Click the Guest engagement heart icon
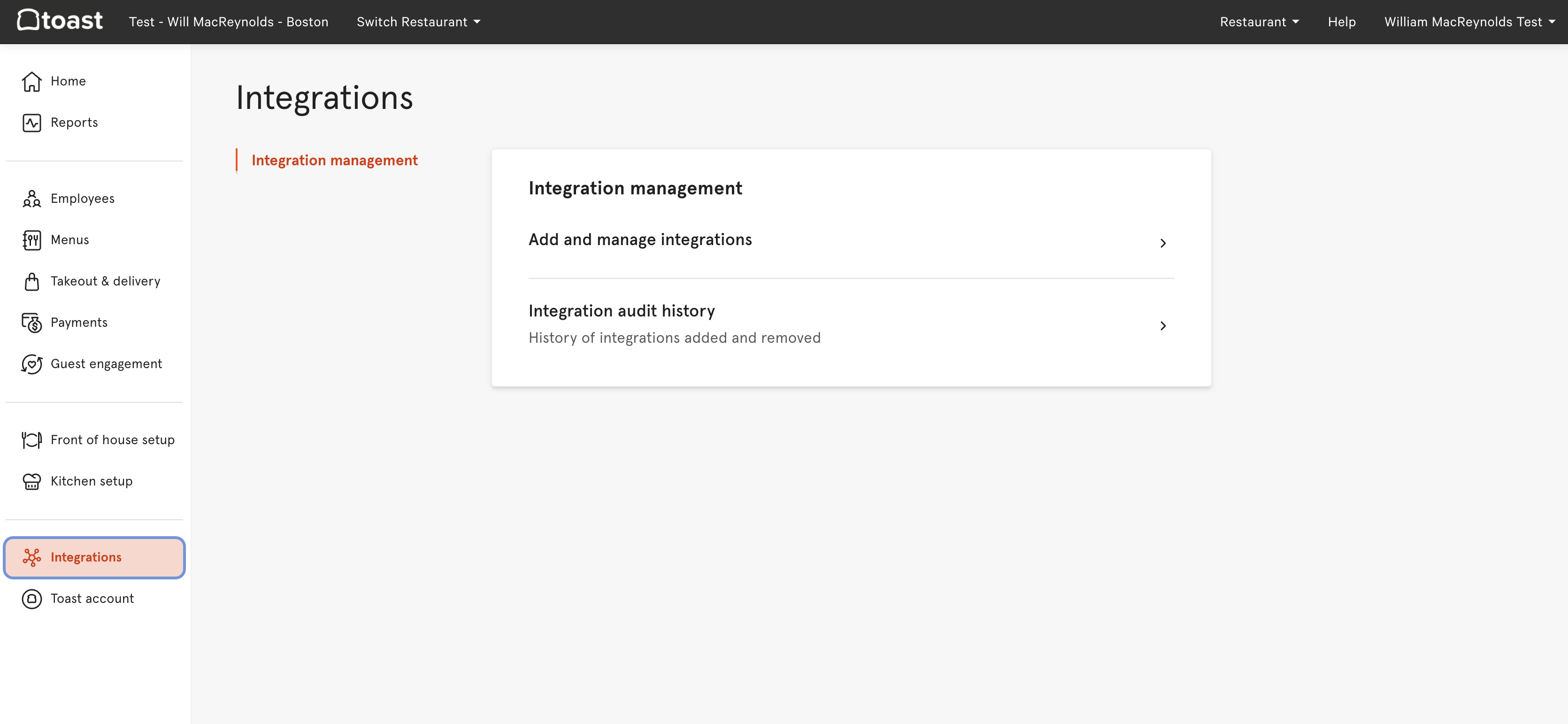The image size is (1568, 724). point(31,364)
